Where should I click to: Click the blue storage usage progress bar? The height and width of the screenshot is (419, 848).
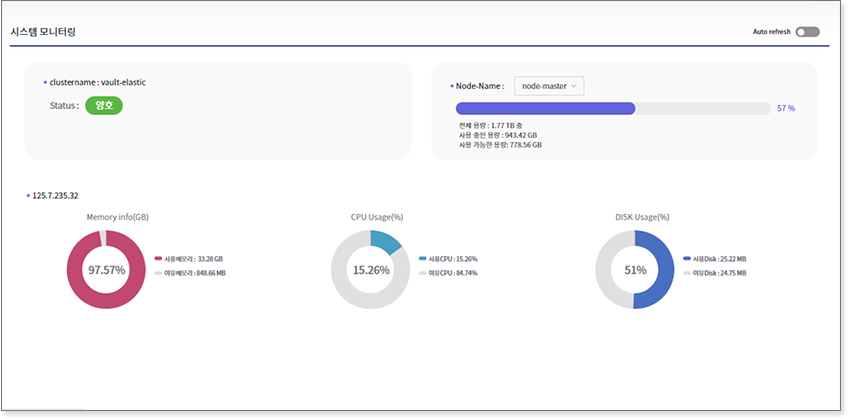(x=545, y=108)
